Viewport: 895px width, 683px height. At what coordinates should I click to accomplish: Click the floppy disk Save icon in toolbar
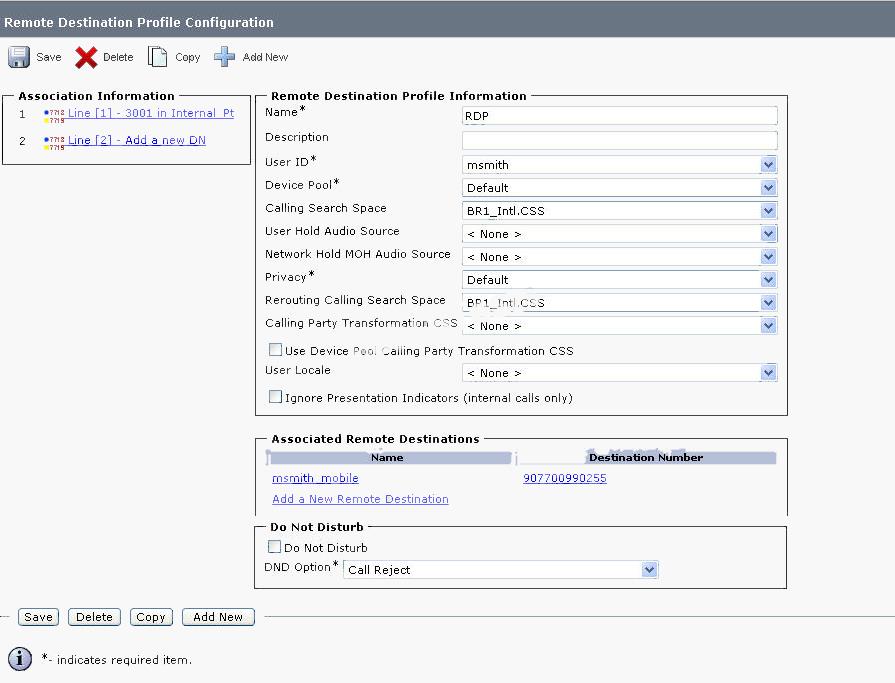coord(18,57)
